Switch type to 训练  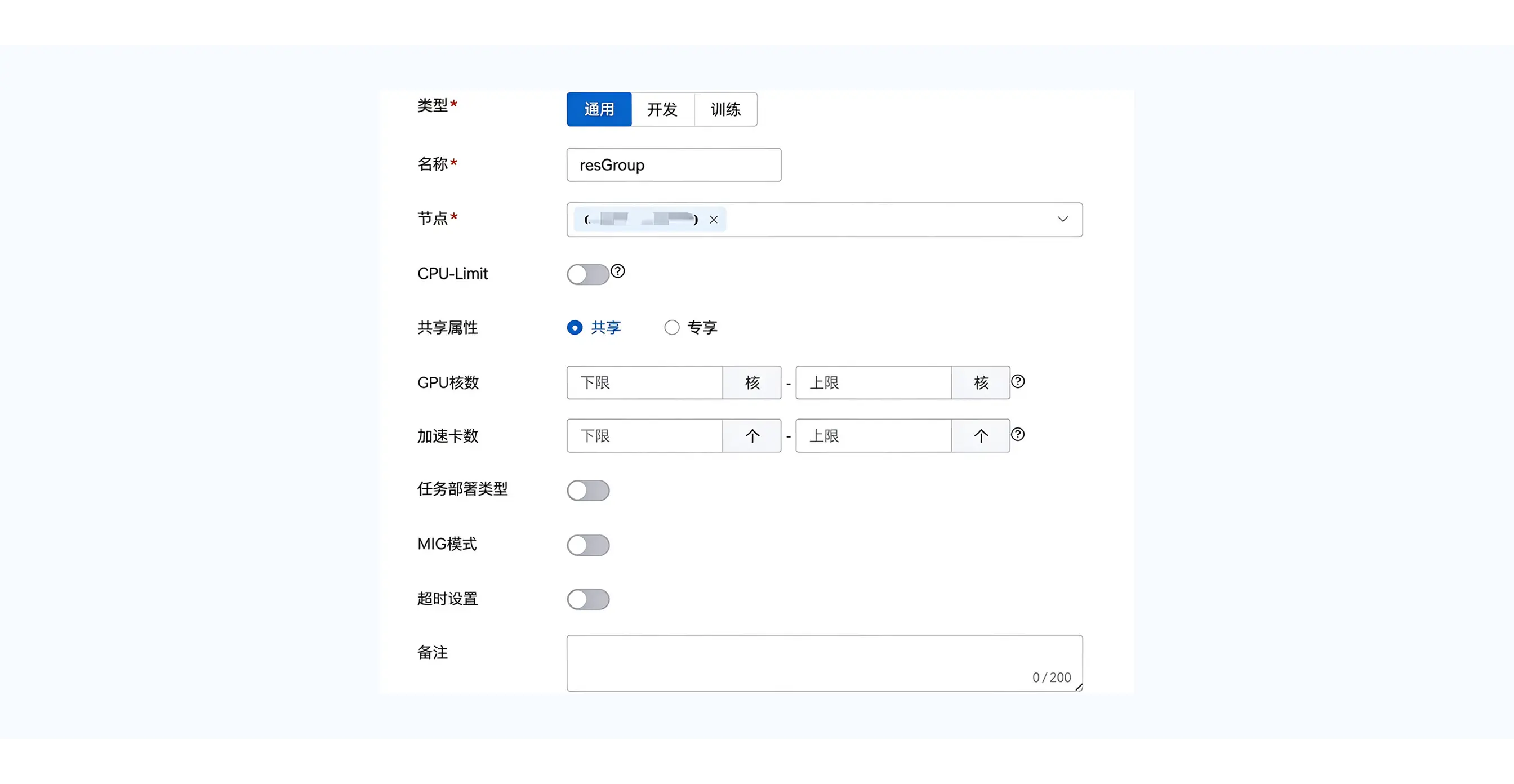(726, 109)
